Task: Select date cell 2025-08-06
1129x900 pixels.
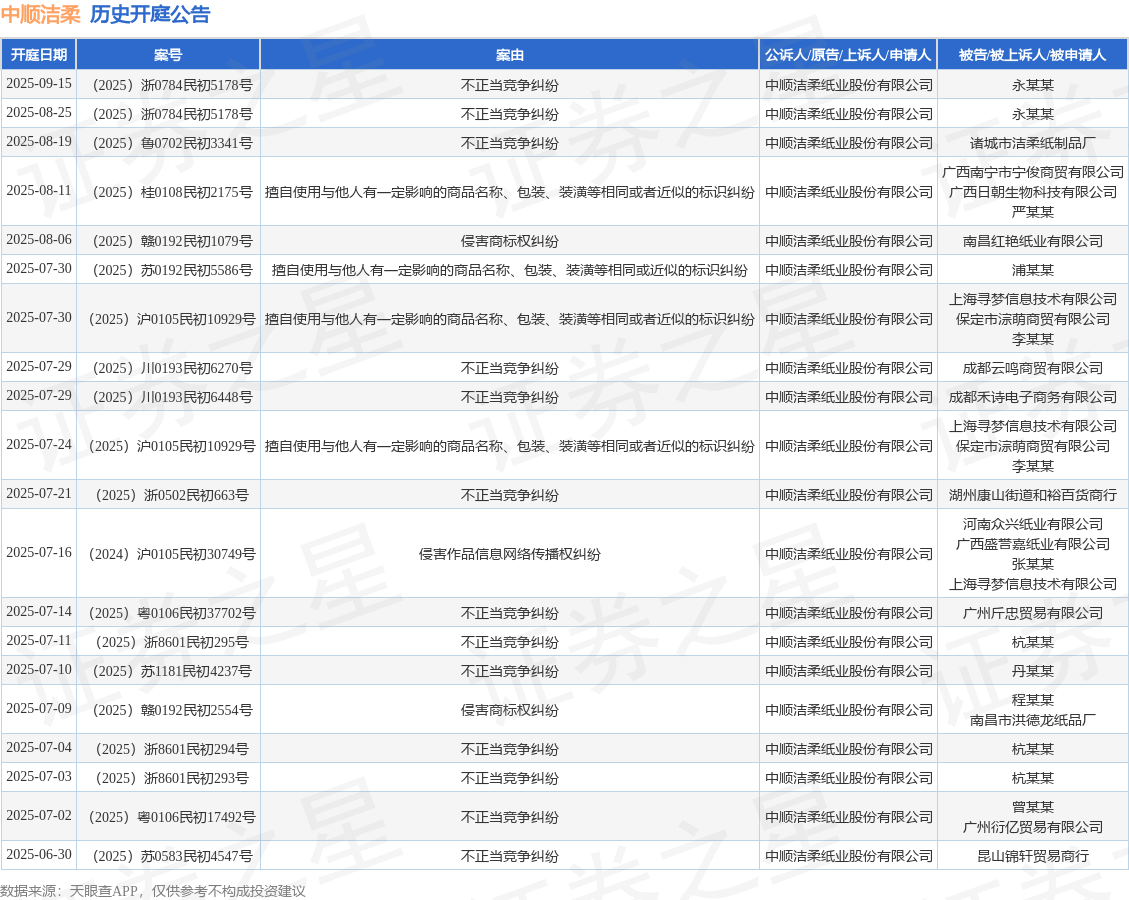Action: pyautogui.click(x=39, y=240)
